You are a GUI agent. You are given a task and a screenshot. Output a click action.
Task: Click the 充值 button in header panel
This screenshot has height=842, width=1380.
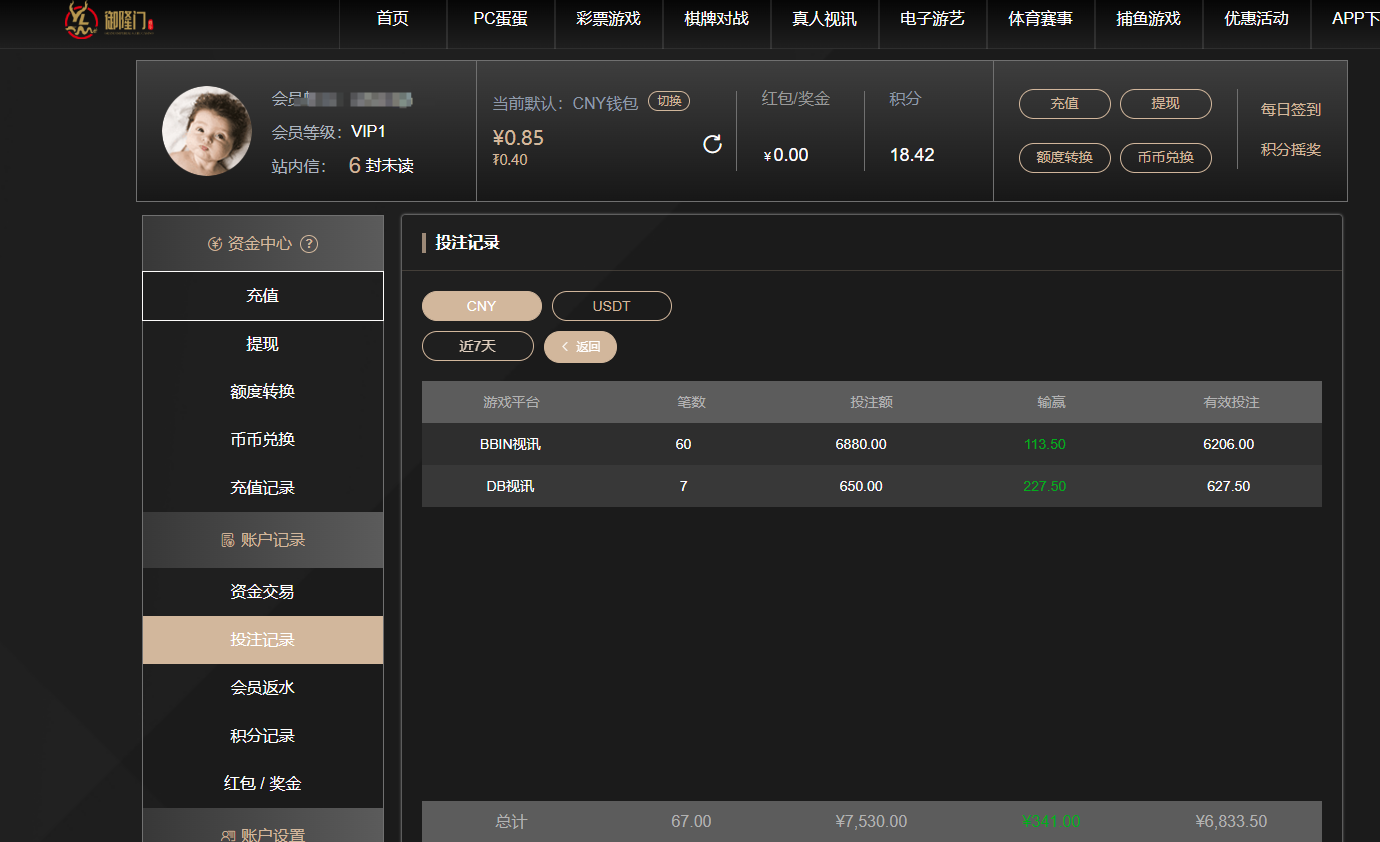1064,104
